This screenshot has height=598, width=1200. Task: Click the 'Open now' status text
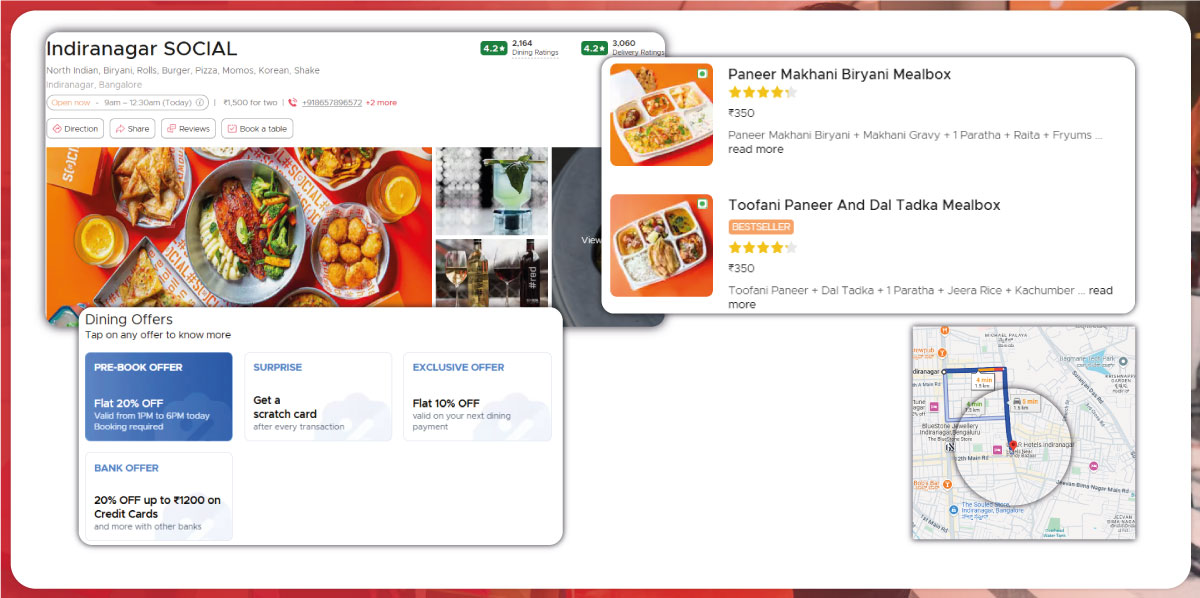pyautogui.click(x=70, y=102)
